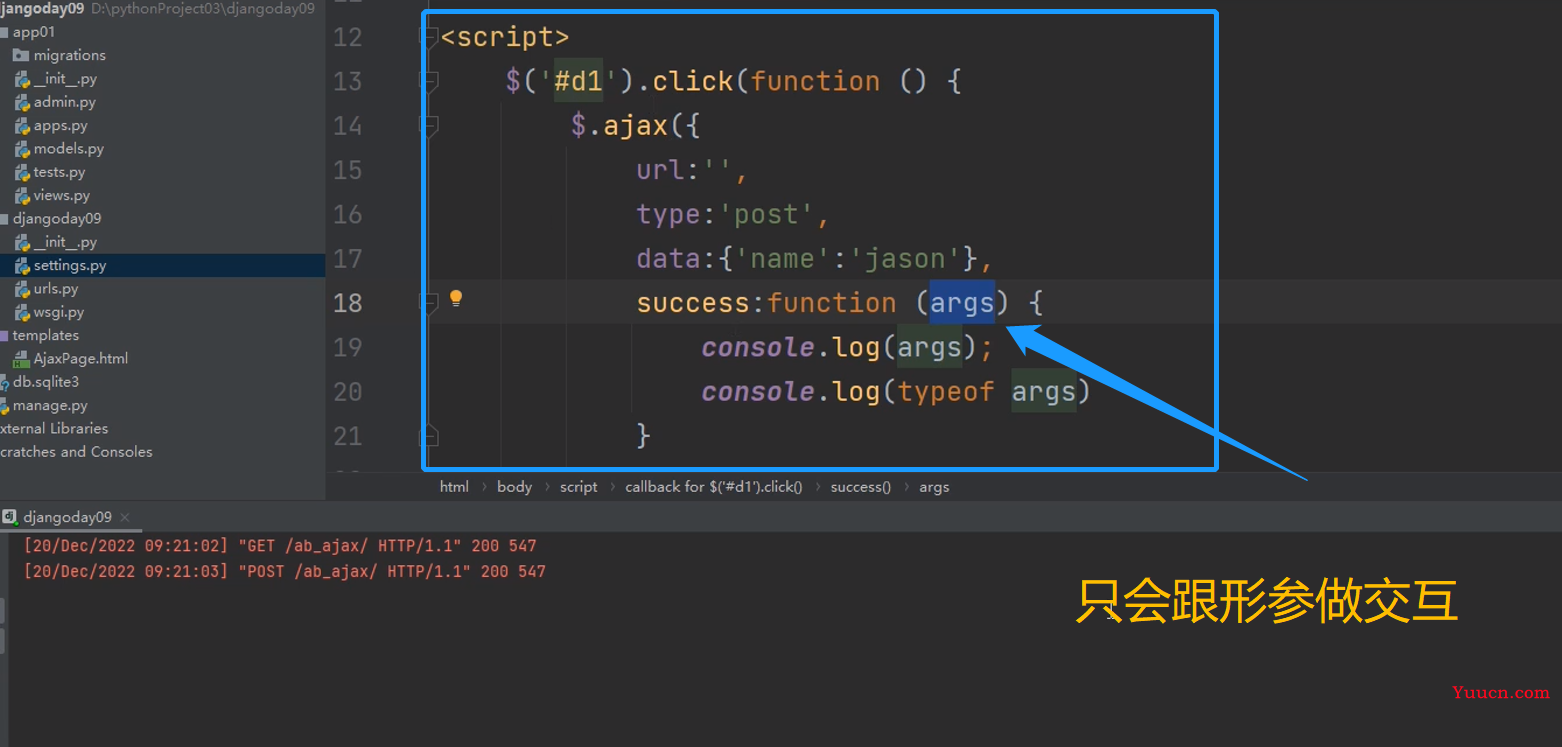The width and height of the screenshot is (1562, 747).
Task: Click the selected args parameter on line 18
Action: coord(962,303)
